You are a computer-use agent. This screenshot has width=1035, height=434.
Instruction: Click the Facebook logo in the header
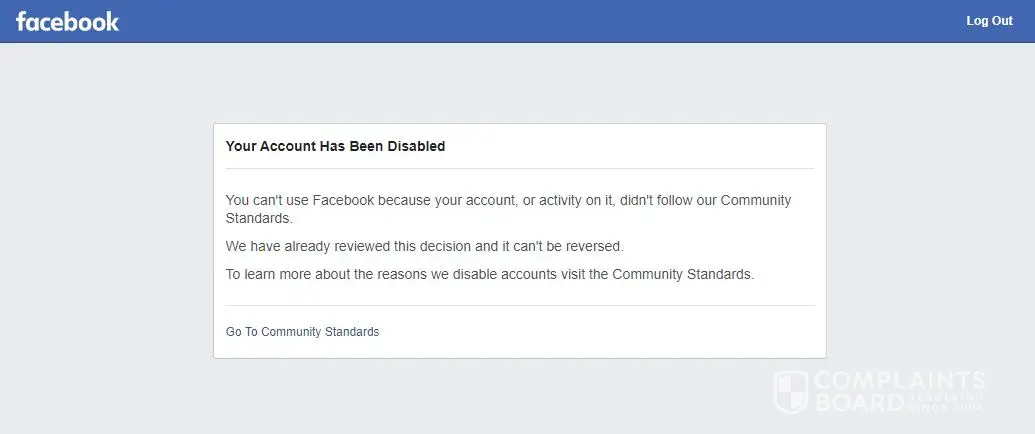point(67,21)
